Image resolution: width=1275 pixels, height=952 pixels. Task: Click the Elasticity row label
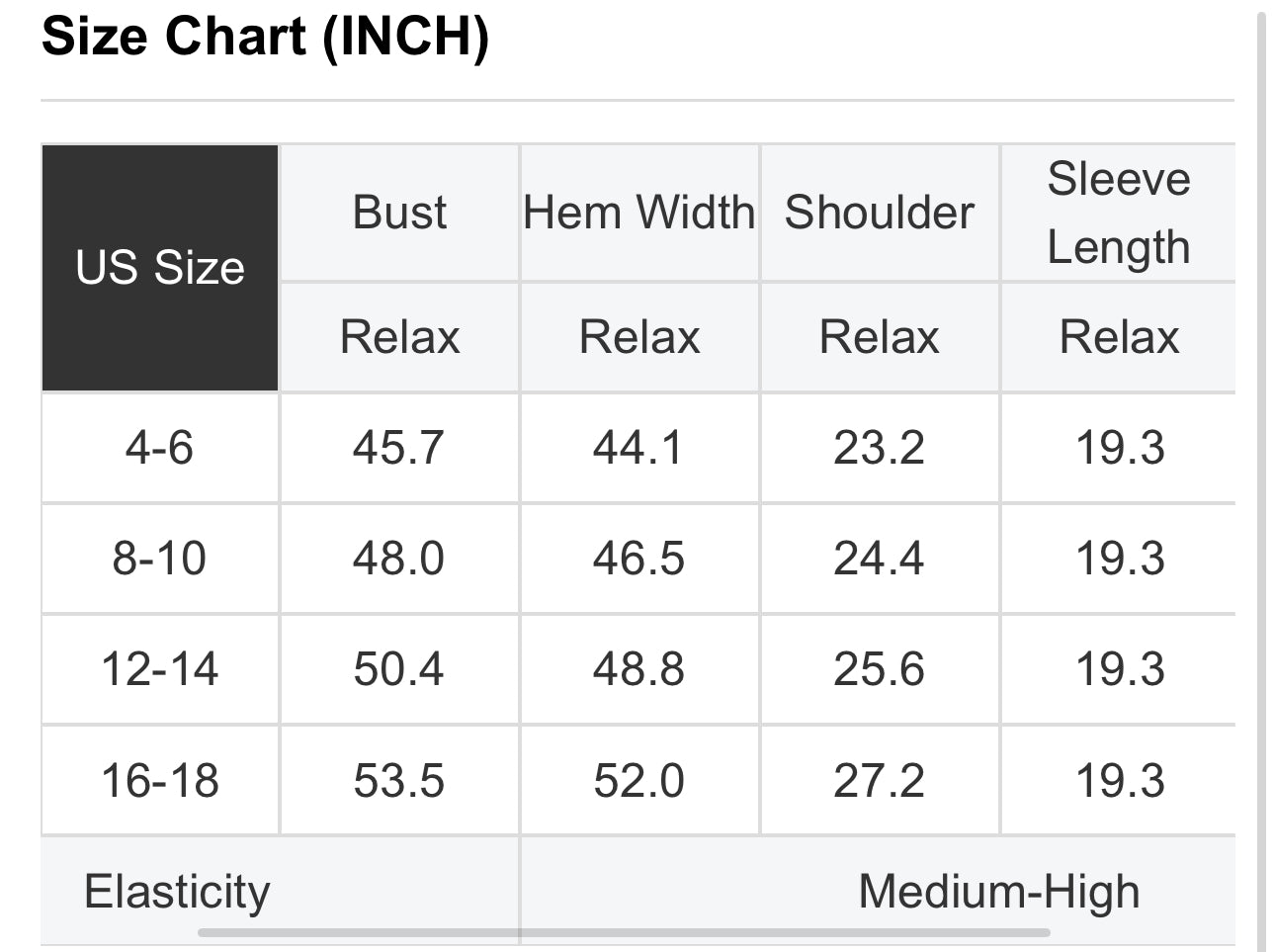[177, 891]
